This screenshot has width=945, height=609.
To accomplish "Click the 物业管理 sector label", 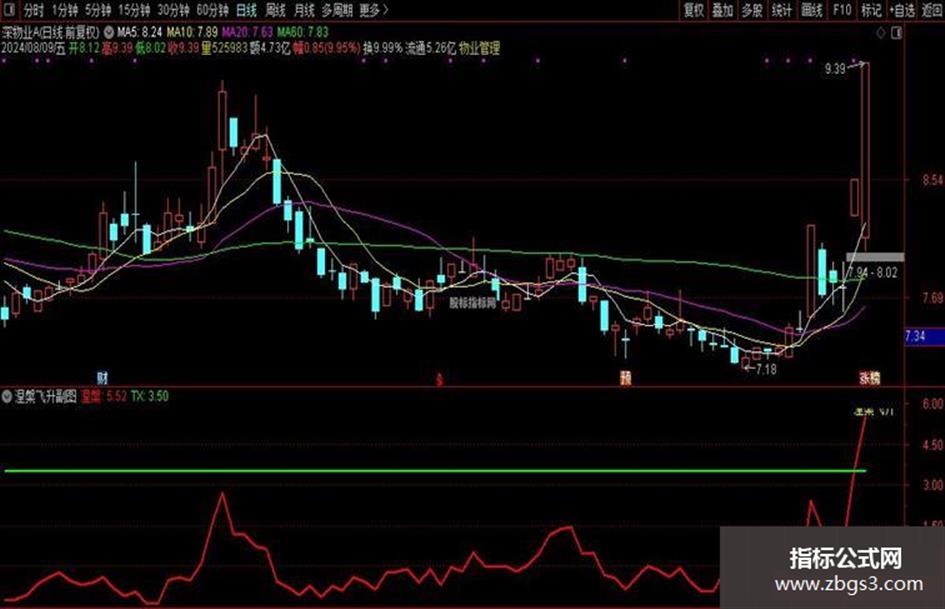I will [x=479, y=48].
